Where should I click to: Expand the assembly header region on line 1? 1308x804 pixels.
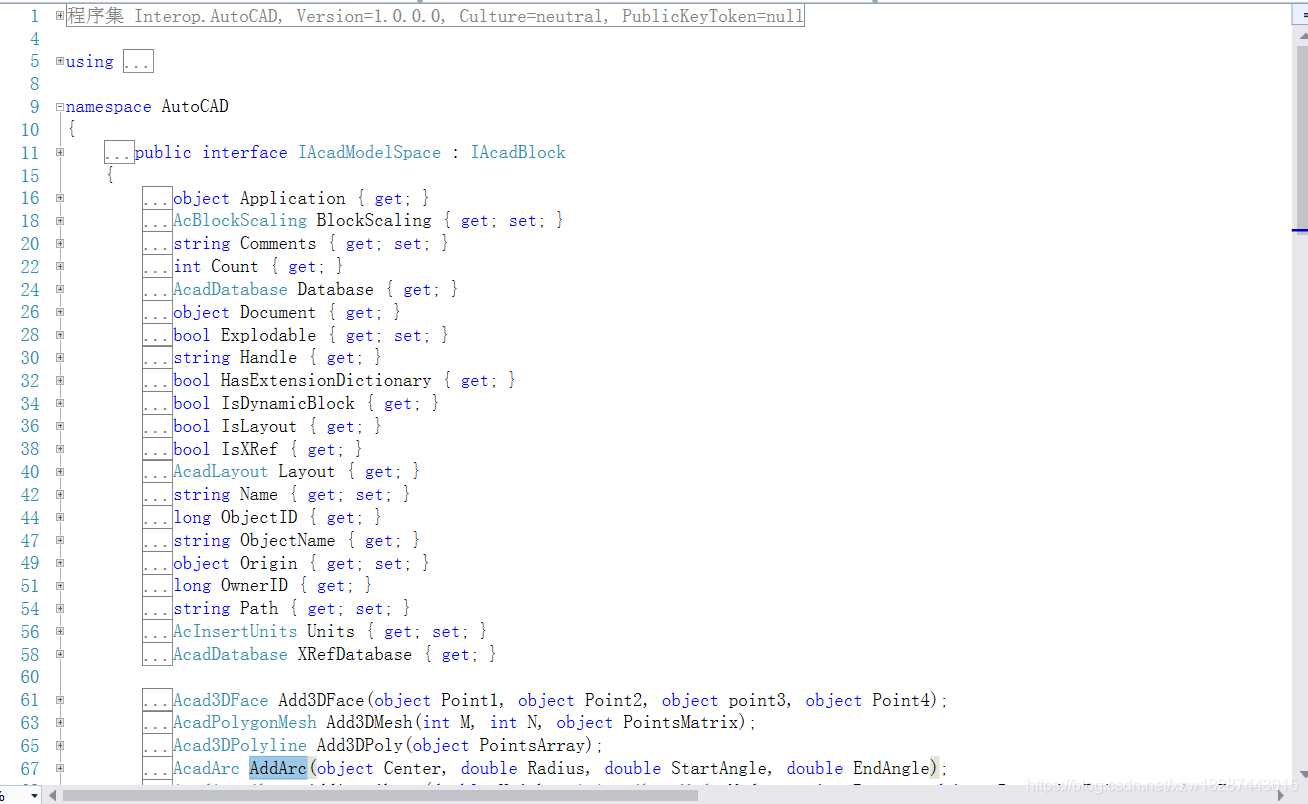(60, 16)
